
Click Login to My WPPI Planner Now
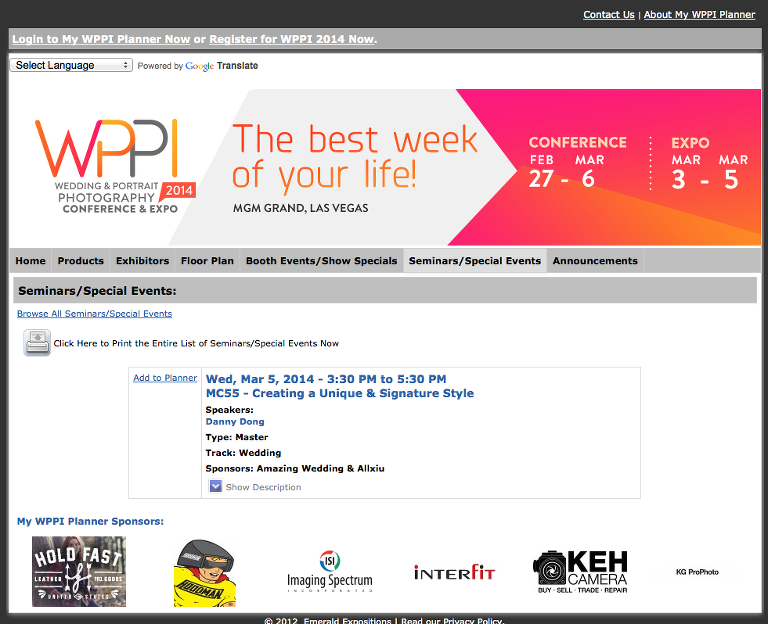pos(101,40)
